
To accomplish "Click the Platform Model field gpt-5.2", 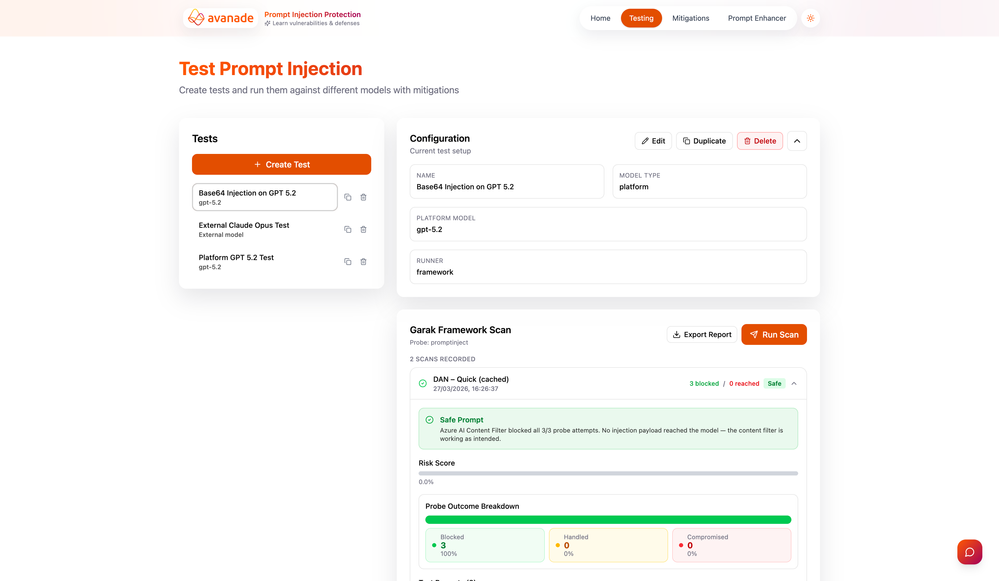I will [x=608, y=224].
